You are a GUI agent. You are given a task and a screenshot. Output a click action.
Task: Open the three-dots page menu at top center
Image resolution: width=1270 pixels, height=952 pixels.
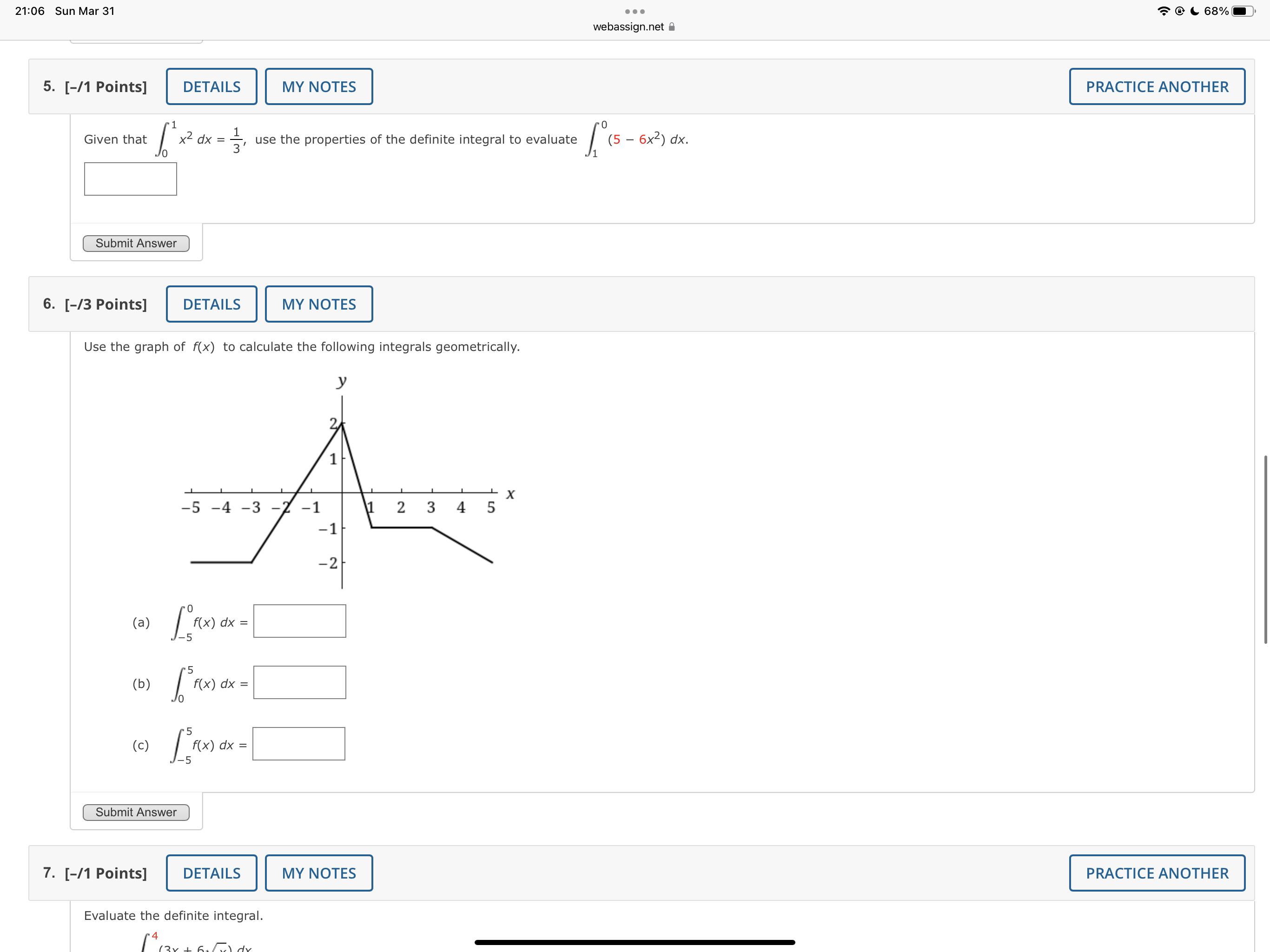[x=635, y=12]
